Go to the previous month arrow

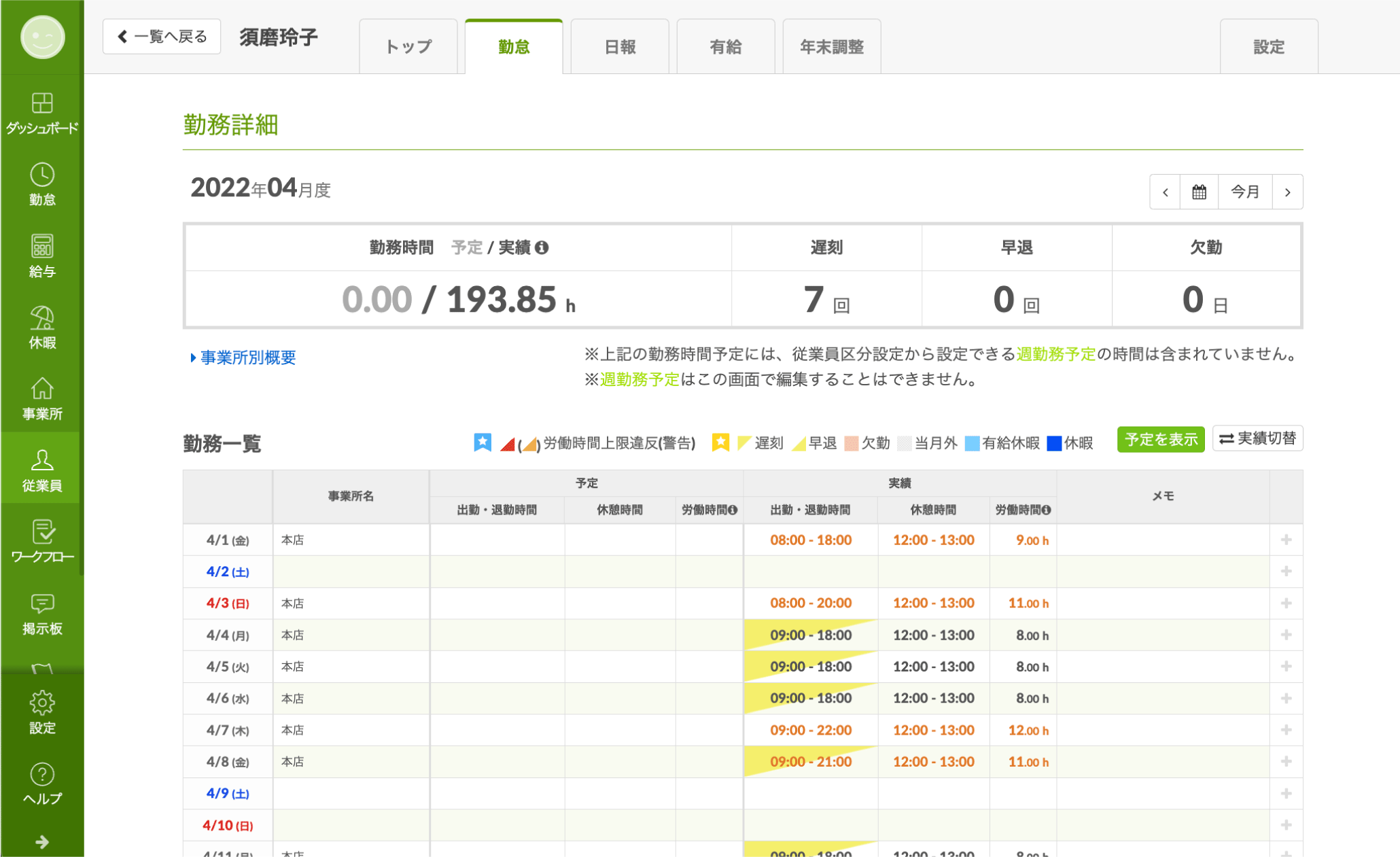1165,192
